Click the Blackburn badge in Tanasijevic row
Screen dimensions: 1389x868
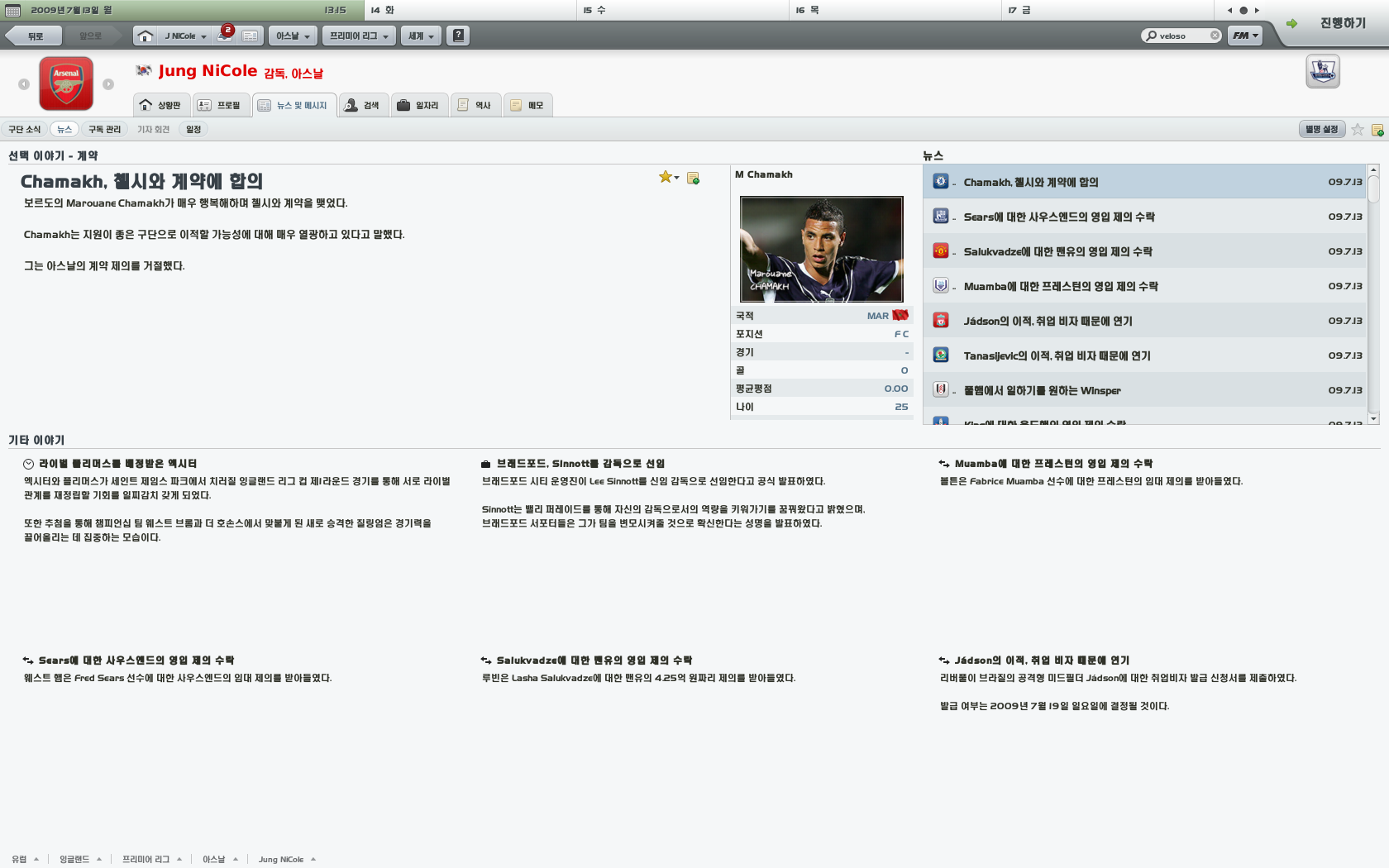pyautogui.click(x=941, y=355)
